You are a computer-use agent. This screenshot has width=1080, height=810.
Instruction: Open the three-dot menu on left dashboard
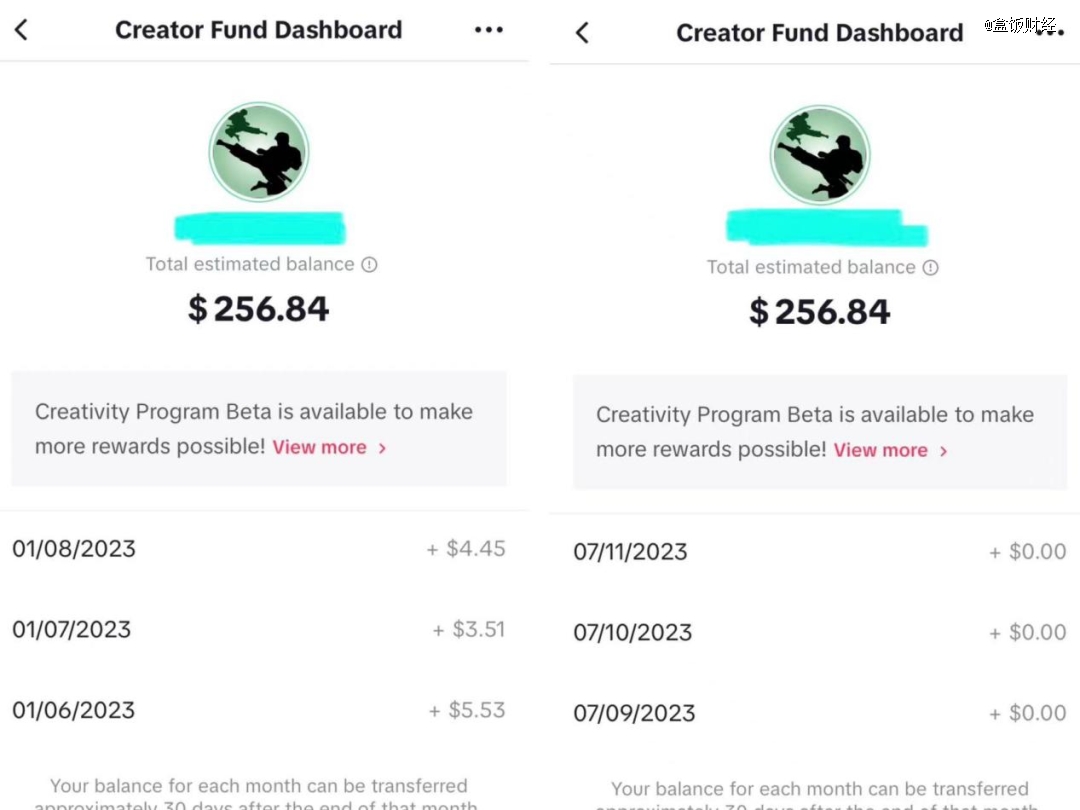coord(489,30)
